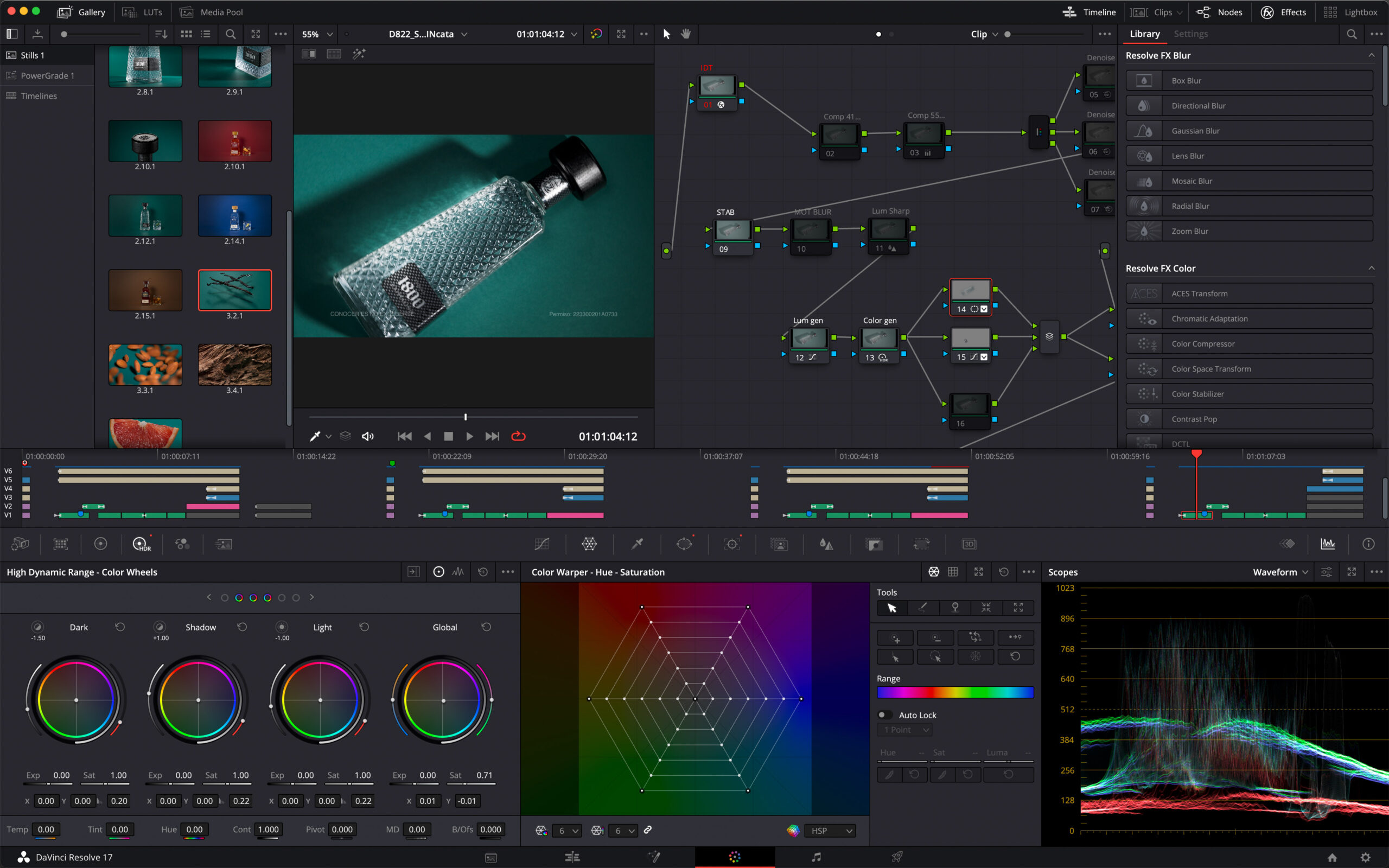Switch to the Settings tab in effects
The height and width of the screenshot is (868, 1389).
pos(1190,34)
